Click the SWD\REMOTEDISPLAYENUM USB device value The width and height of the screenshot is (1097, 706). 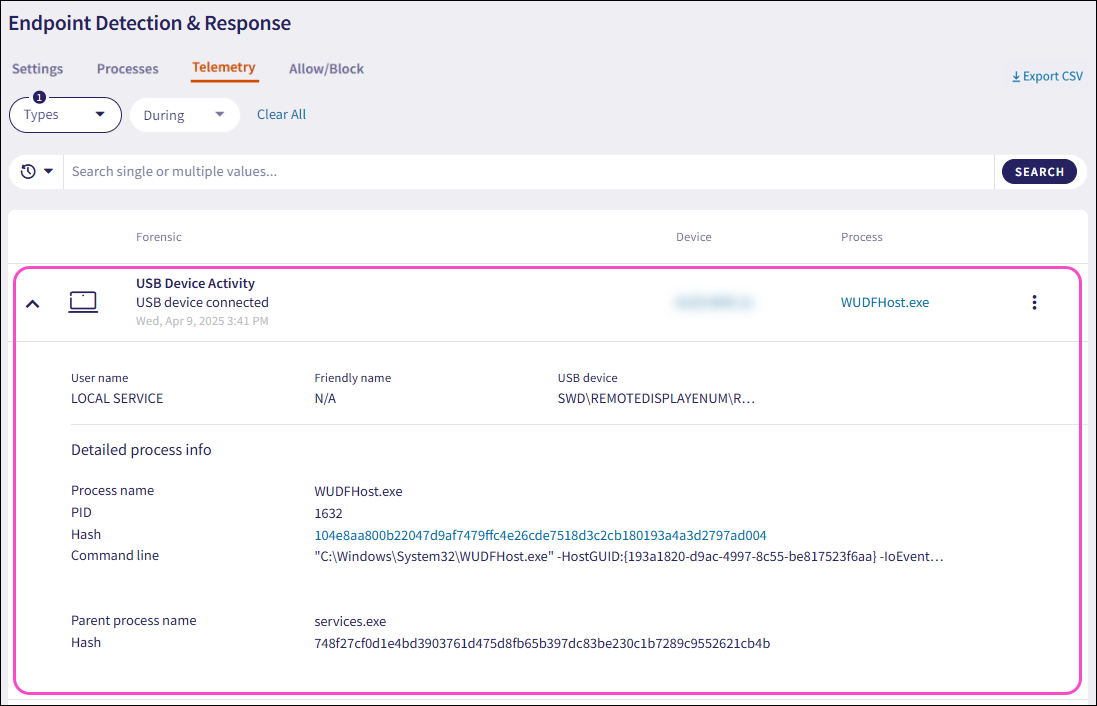(x=656, y=398)
